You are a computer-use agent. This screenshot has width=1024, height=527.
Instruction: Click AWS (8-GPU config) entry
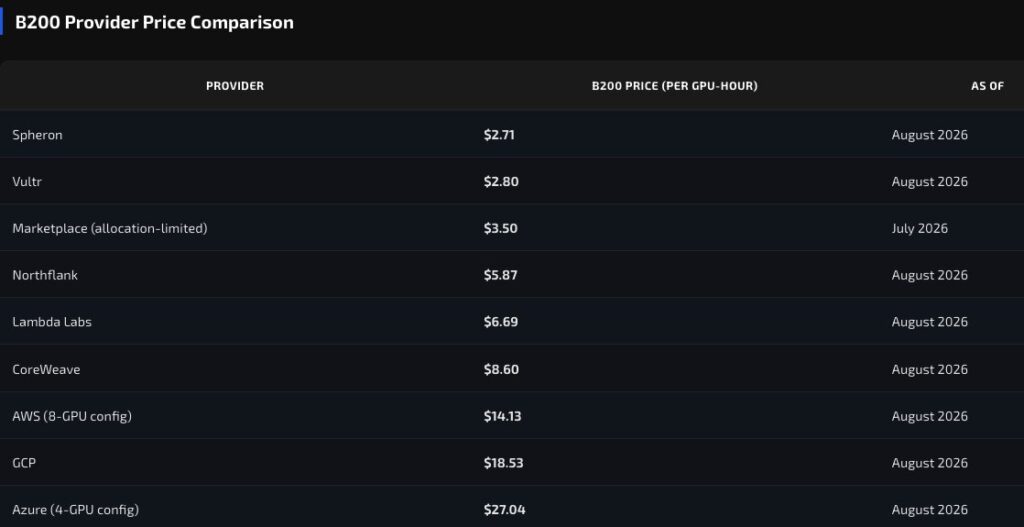(x=72, y=416)
